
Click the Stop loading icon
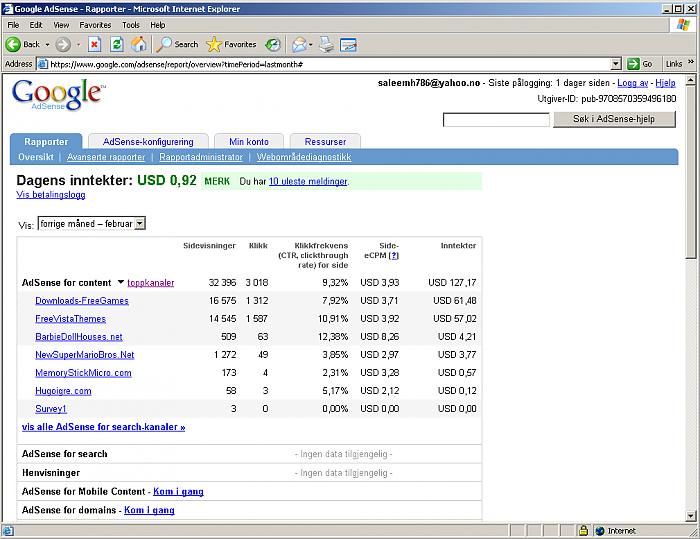[94, 44]
